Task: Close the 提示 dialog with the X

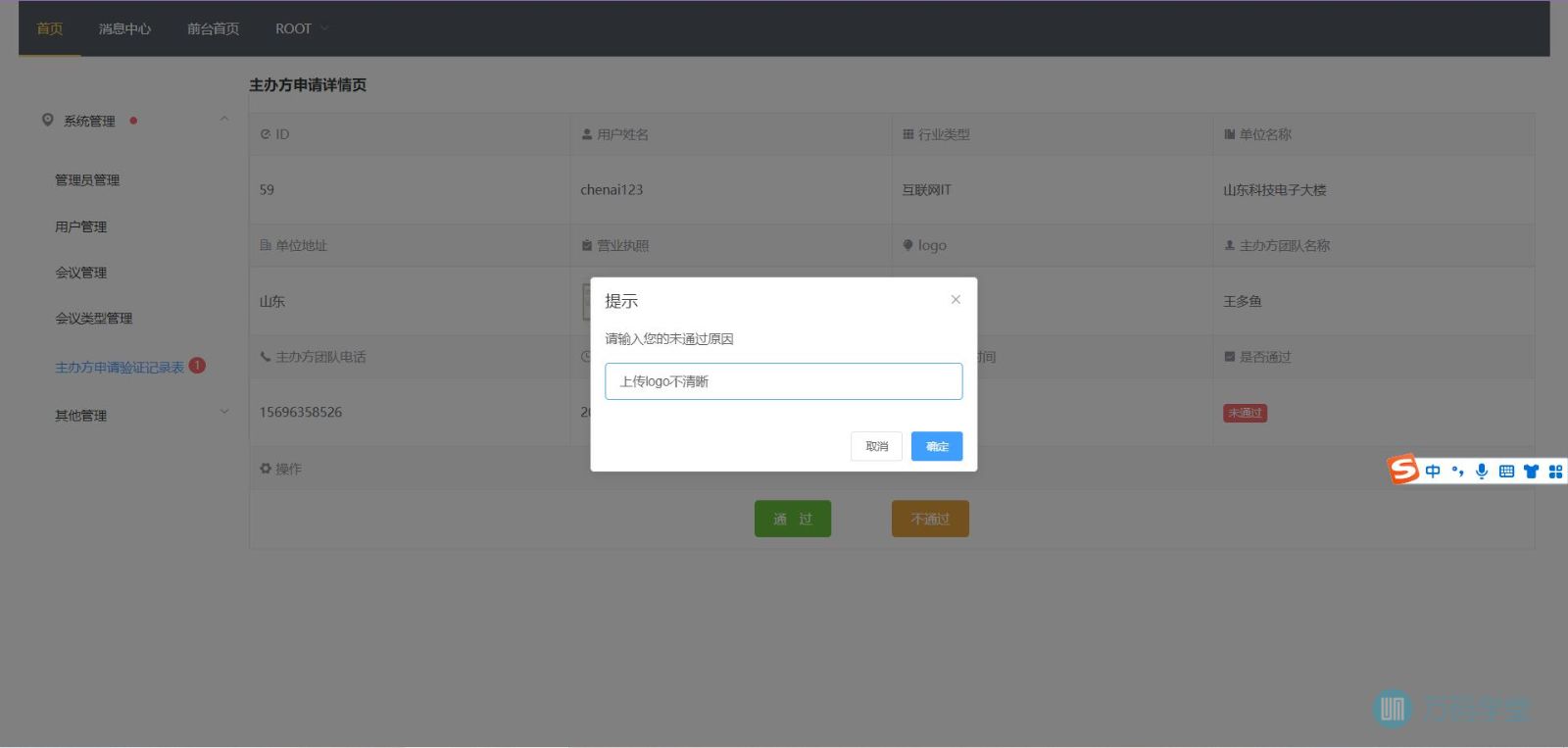Action: pos(955,300)
